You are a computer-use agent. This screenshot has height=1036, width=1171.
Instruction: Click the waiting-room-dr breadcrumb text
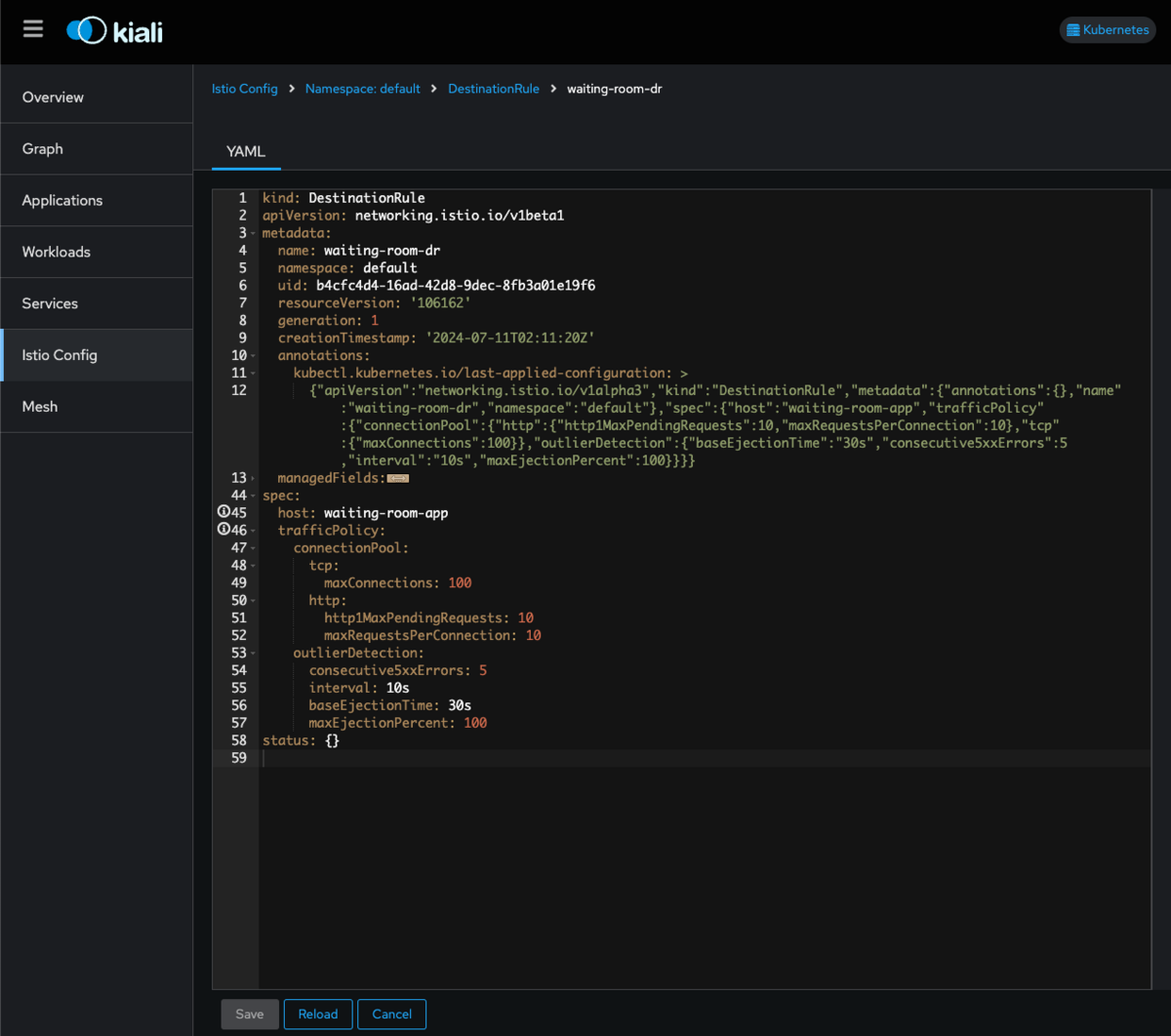pyautogui.click(x=615, y=89)
